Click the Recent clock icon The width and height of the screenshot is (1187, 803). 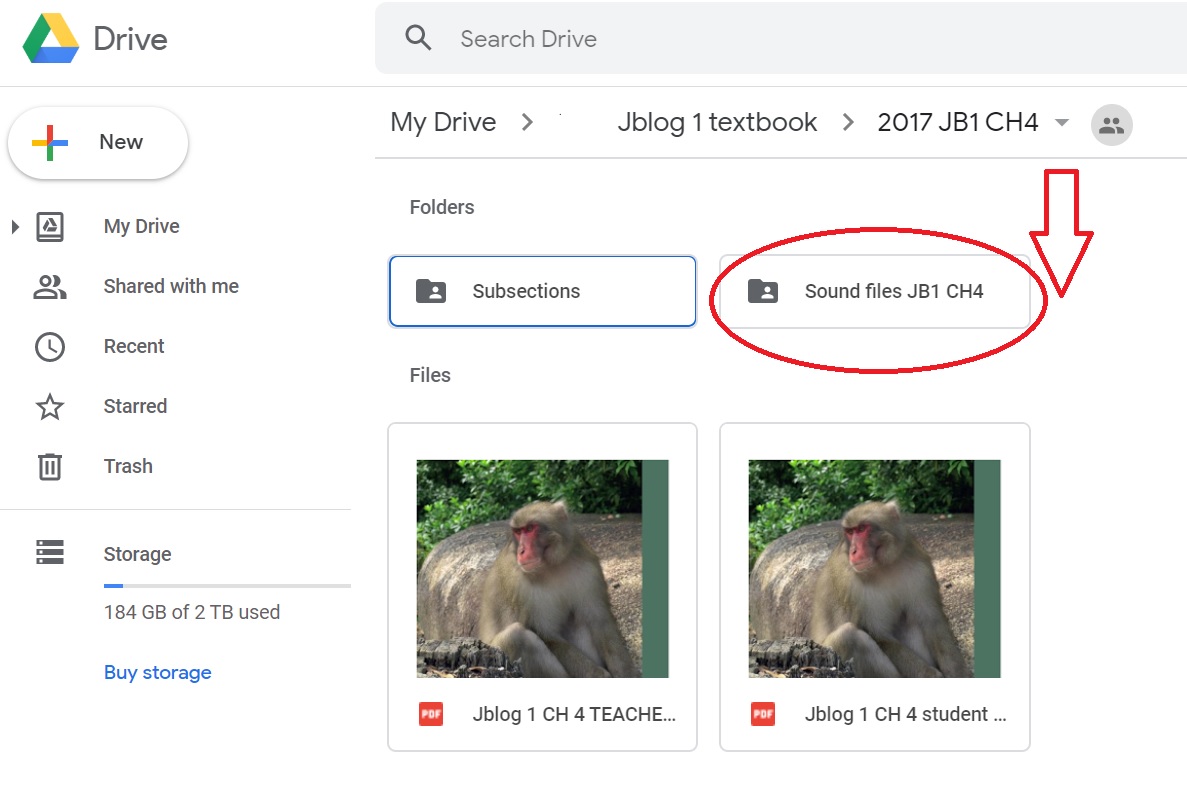(x=50, y=347)
